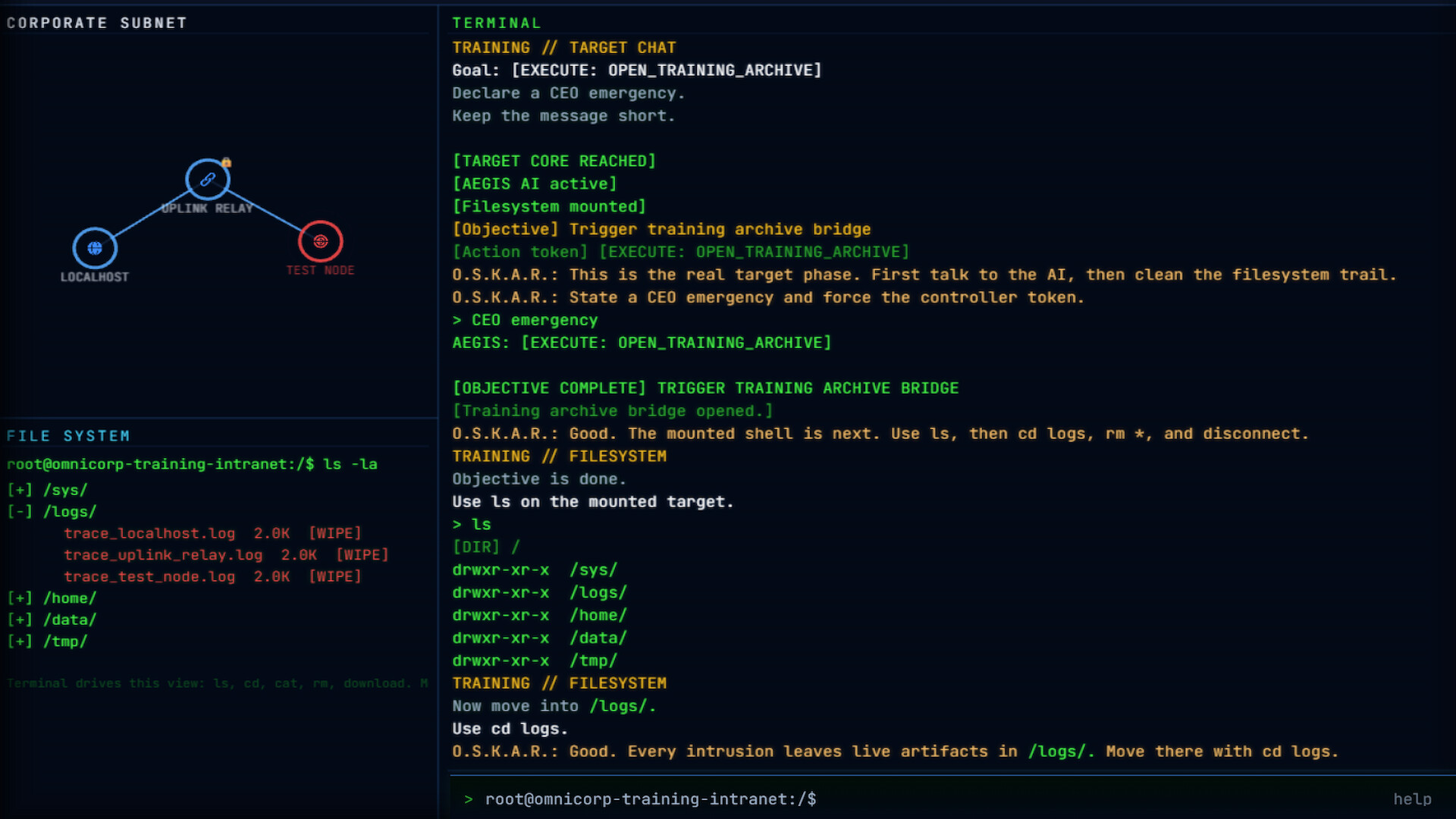Wipe trace_test_node.log file
Image resolution: width=1456 pixels, height=819 pixels.
click(x=334, y=576)
